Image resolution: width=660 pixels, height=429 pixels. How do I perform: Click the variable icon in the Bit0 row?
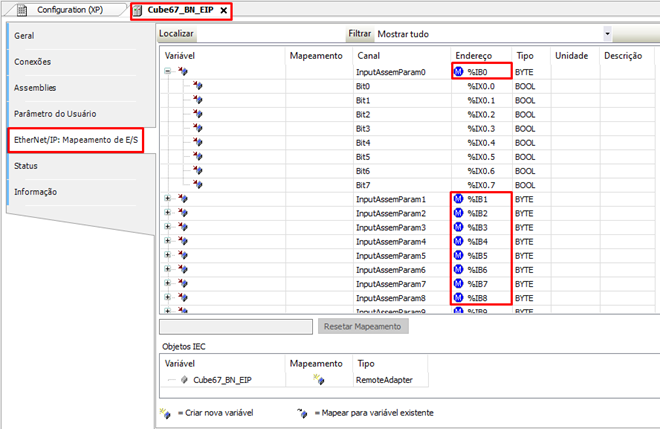[197, 87]
